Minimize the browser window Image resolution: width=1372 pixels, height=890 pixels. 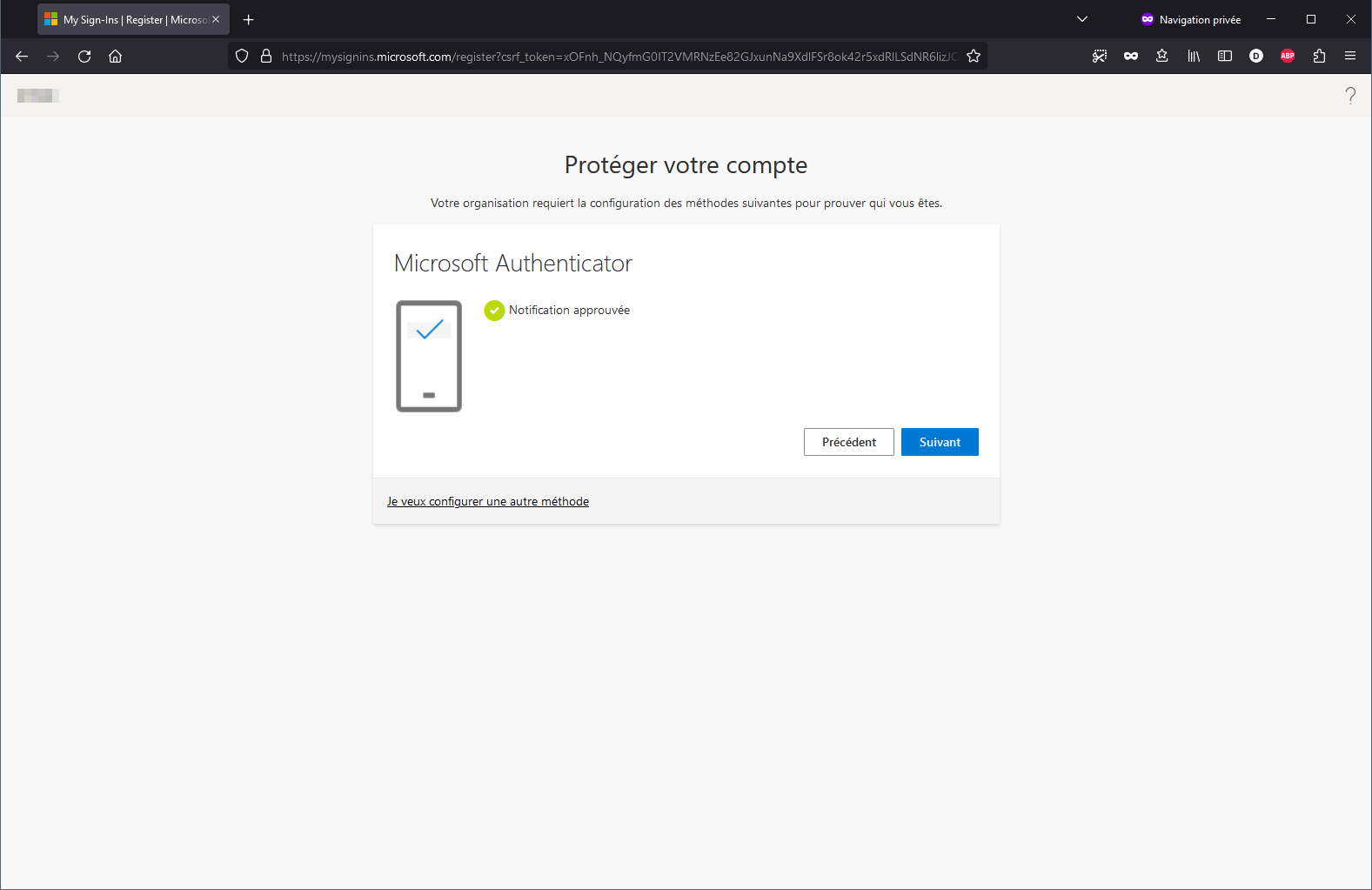pyautogui.click(x=1271, y=19)
